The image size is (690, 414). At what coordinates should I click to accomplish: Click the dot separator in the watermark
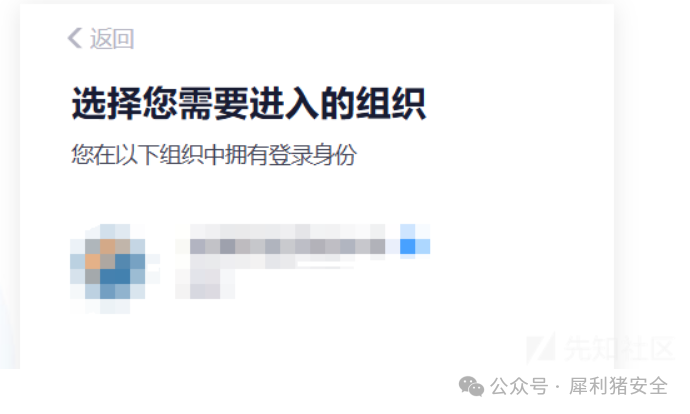point(558,388)
